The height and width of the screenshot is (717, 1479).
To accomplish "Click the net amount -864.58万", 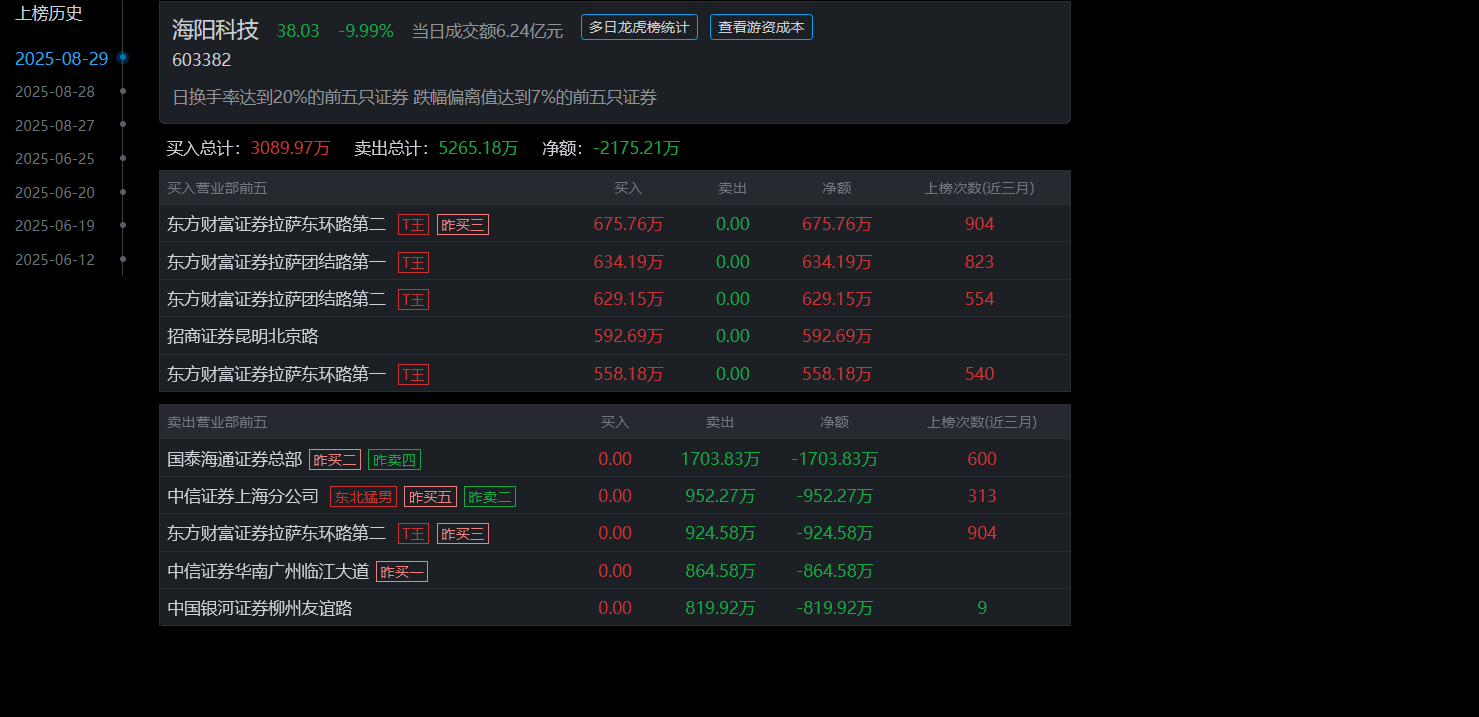I will pyautogui.click(x=835, y=570).
